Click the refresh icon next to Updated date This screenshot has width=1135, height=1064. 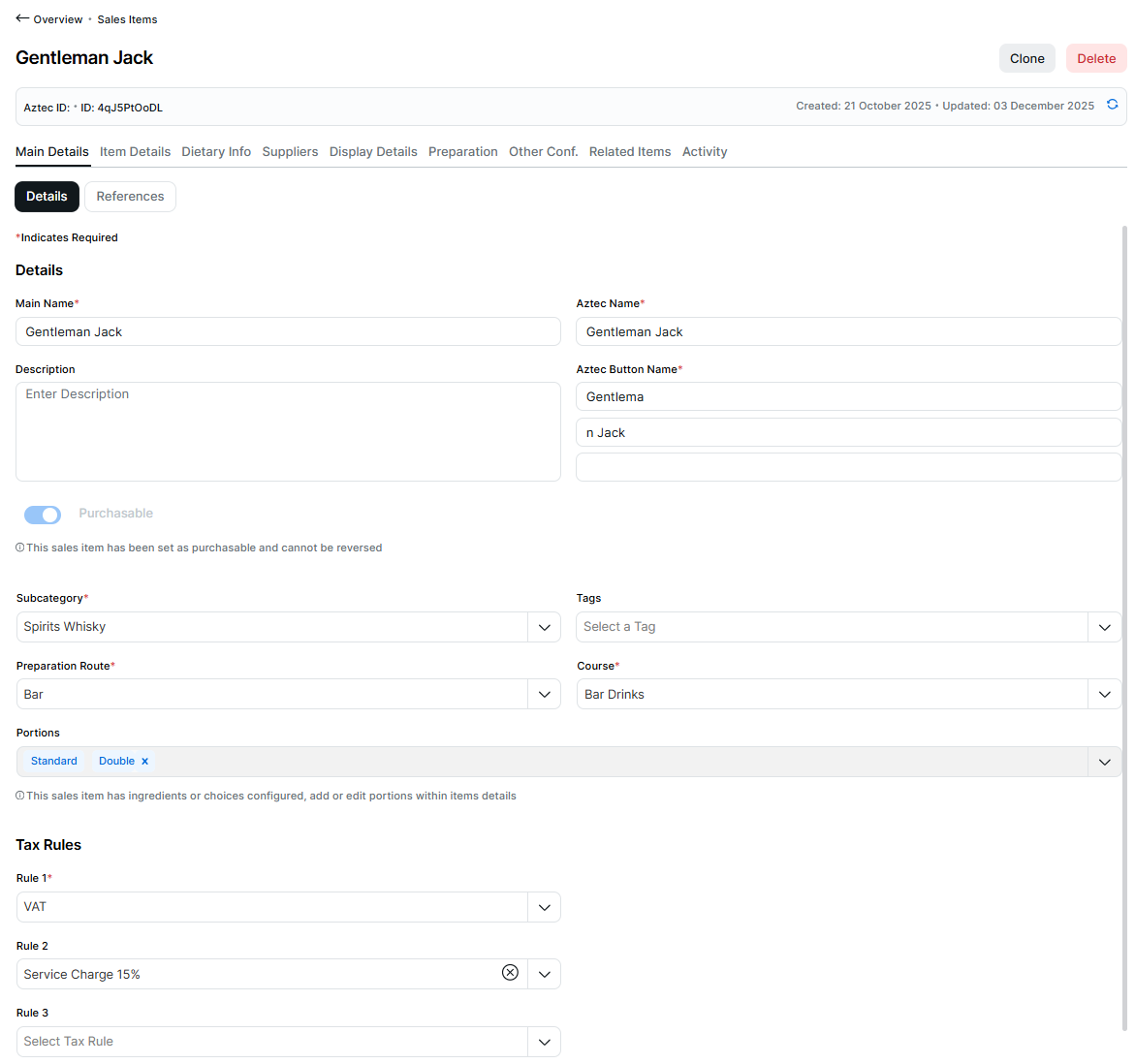pos(1112,105)
